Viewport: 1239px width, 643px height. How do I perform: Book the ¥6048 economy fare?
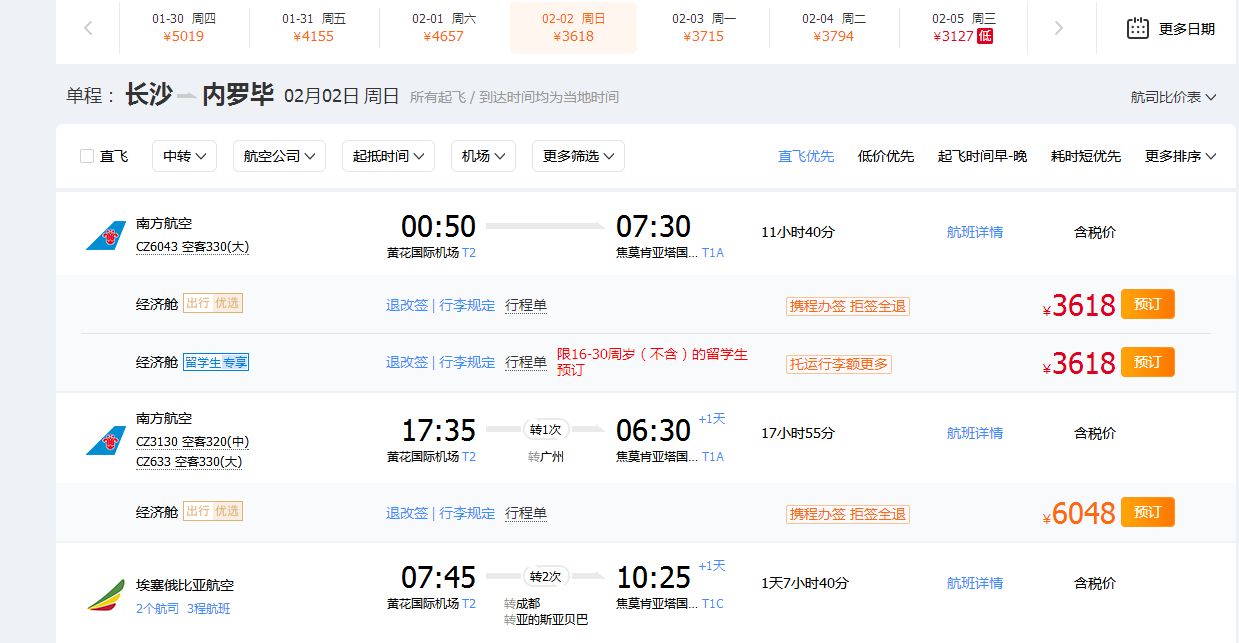1147,512
